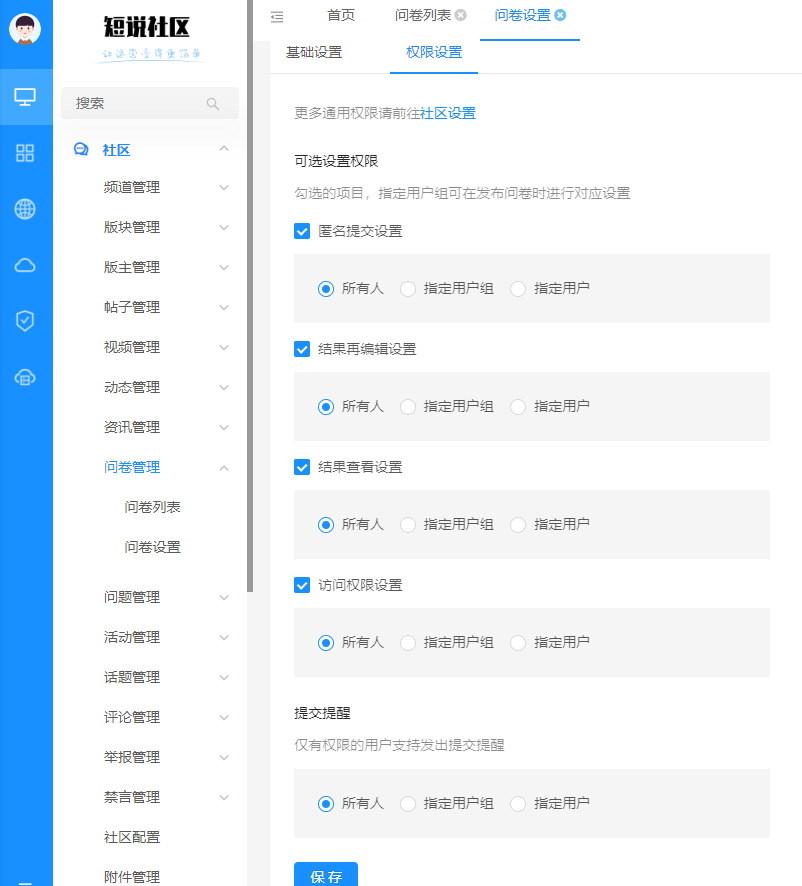
Task: Collapse the 社区 menu chevron
Action: click(x=224, y=149)
